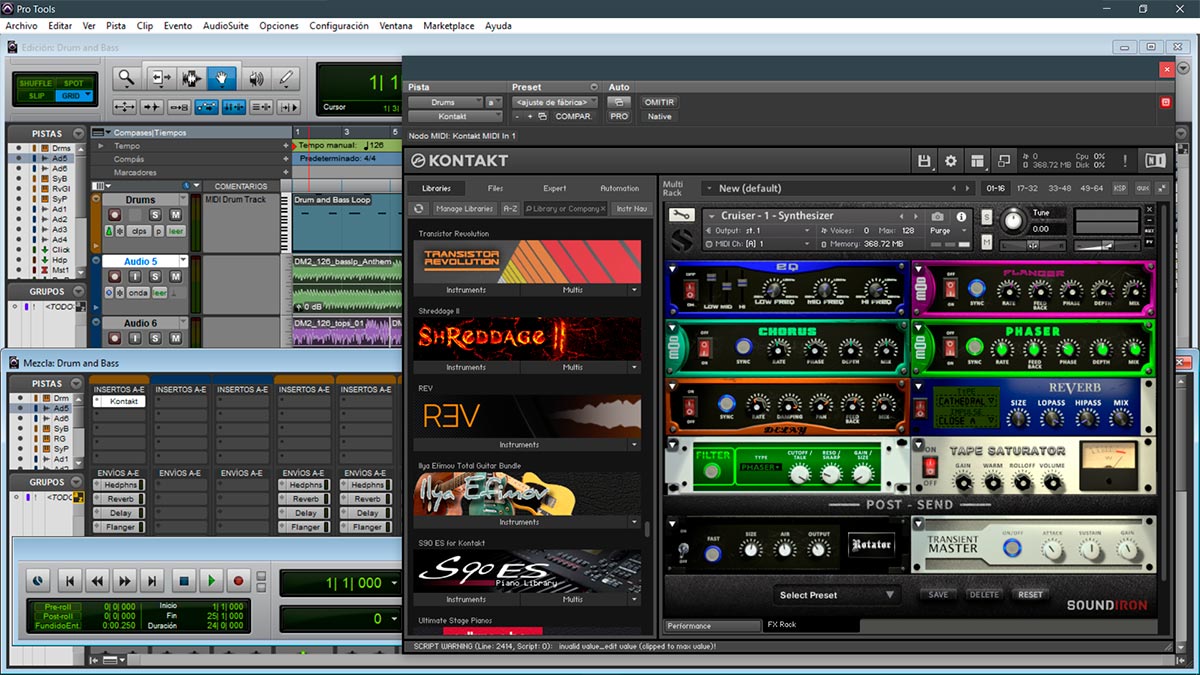Click Record in the transport window
This screenshot has width=1200, height=675.
(238, 580)
